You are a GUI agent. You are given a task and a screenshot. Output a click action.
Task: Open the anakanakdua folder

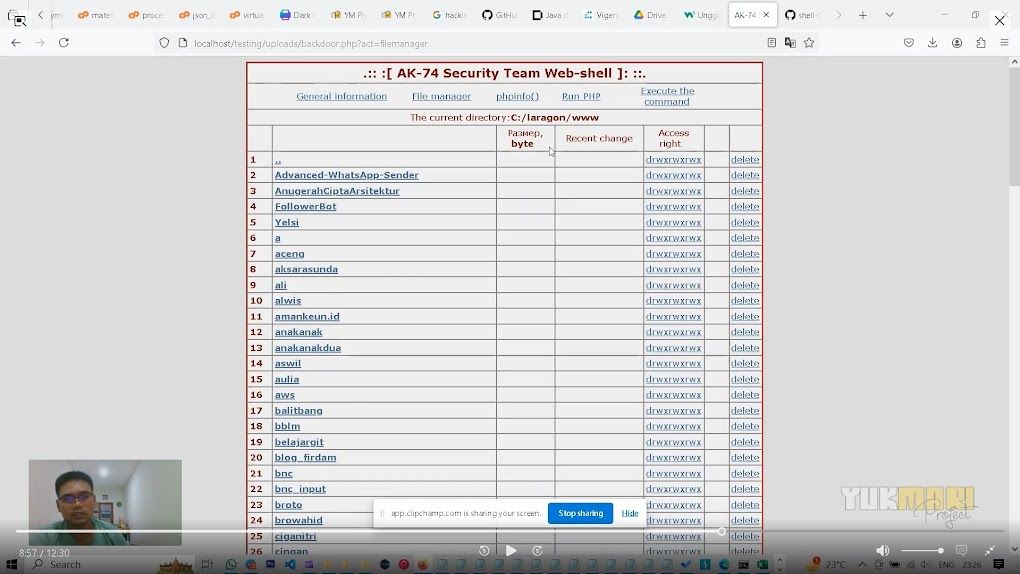click(308, 348)
